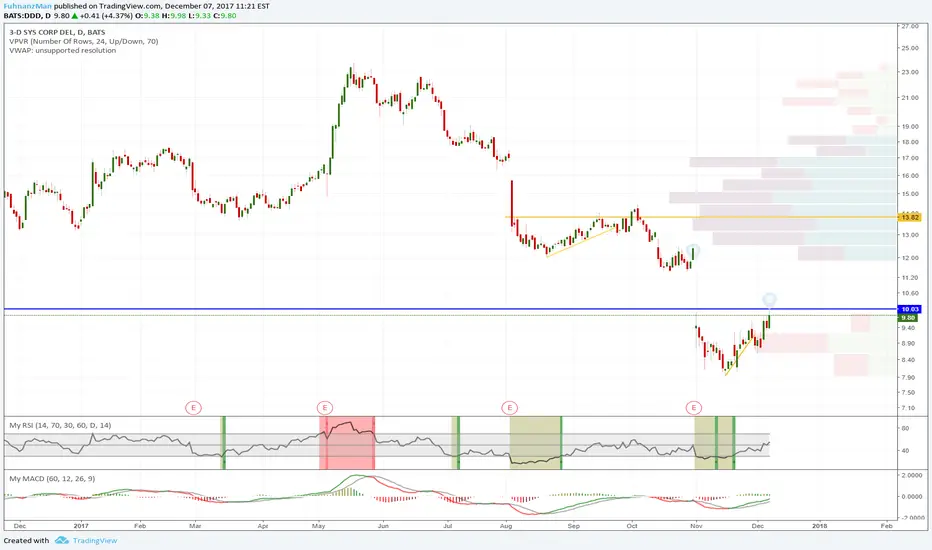Click the H:9.98 high value

174,15
